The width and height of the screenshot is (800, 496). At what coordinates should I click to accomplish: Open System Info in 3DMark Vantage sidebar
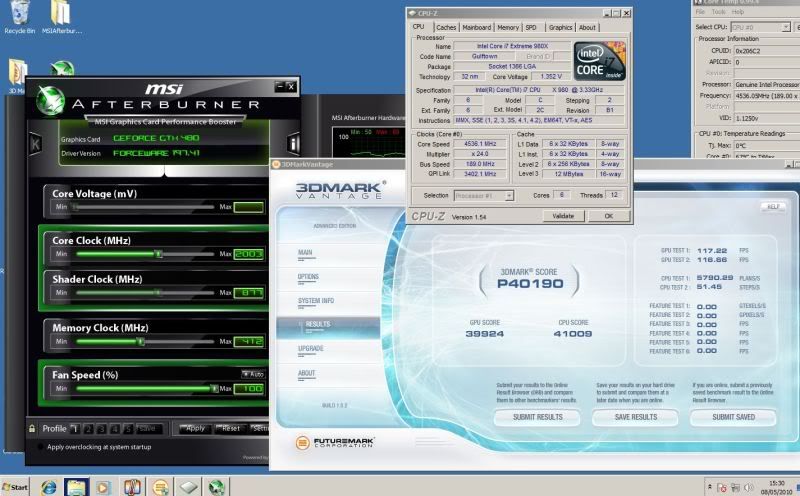click(x=316, y=300)
